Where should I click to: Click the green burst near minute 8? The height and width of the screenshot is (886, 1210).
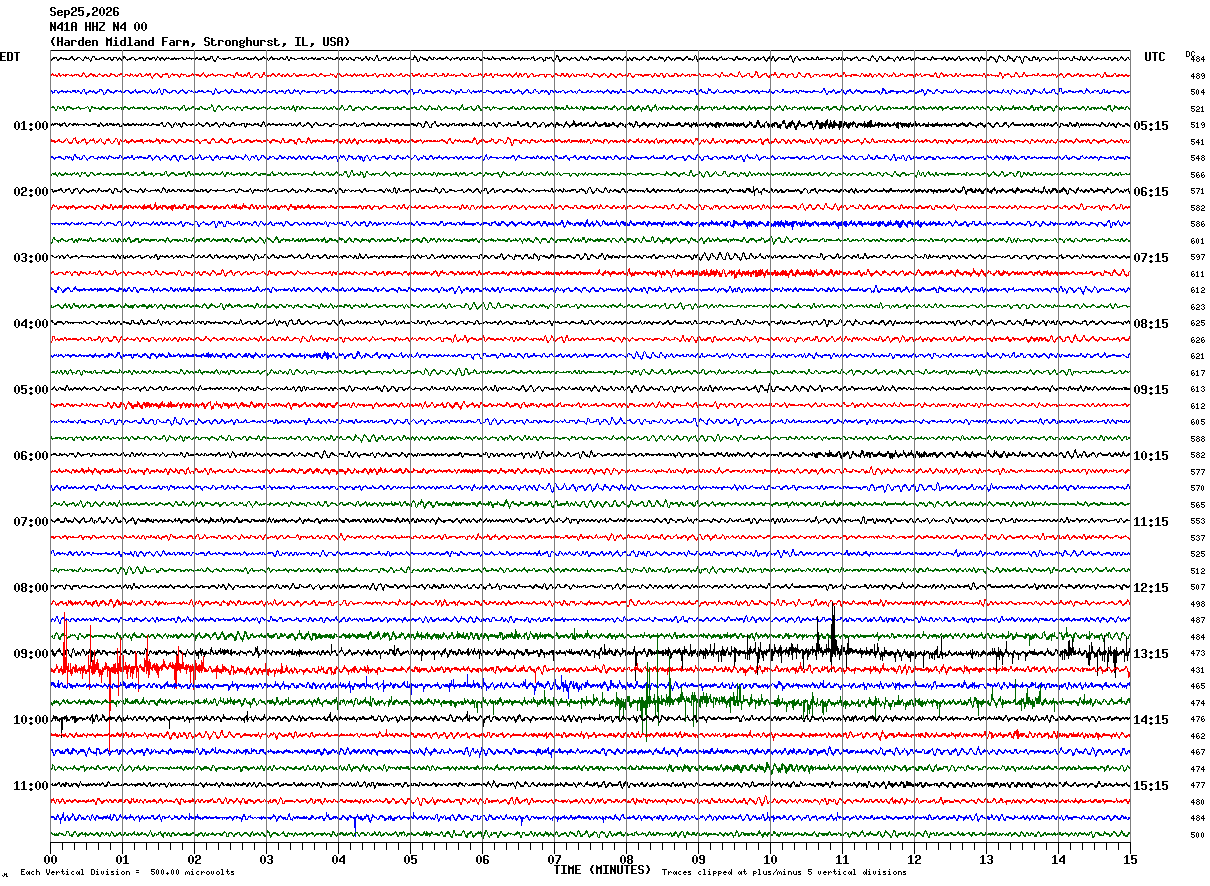[x=645, y=701]
